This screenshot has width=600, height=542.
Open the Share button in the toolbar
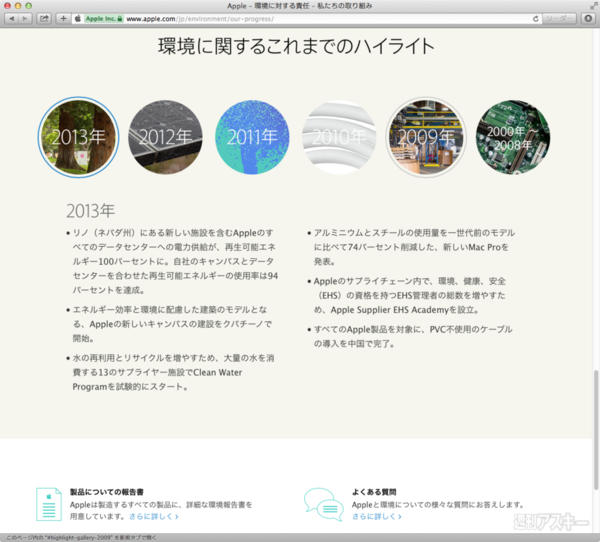pos(44,18)
